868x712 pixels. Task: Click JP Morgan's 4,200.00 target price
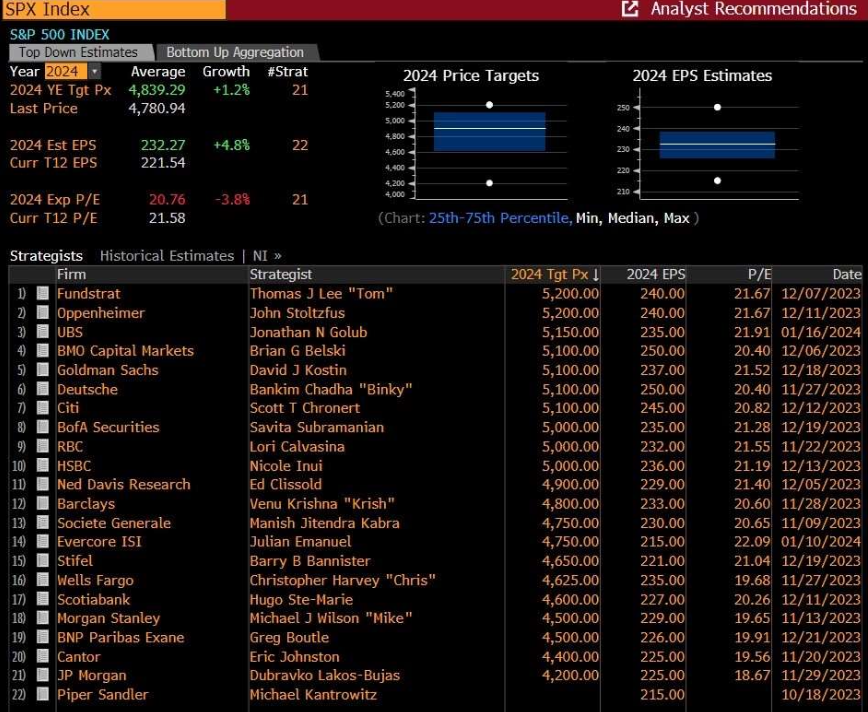(570, 675)
